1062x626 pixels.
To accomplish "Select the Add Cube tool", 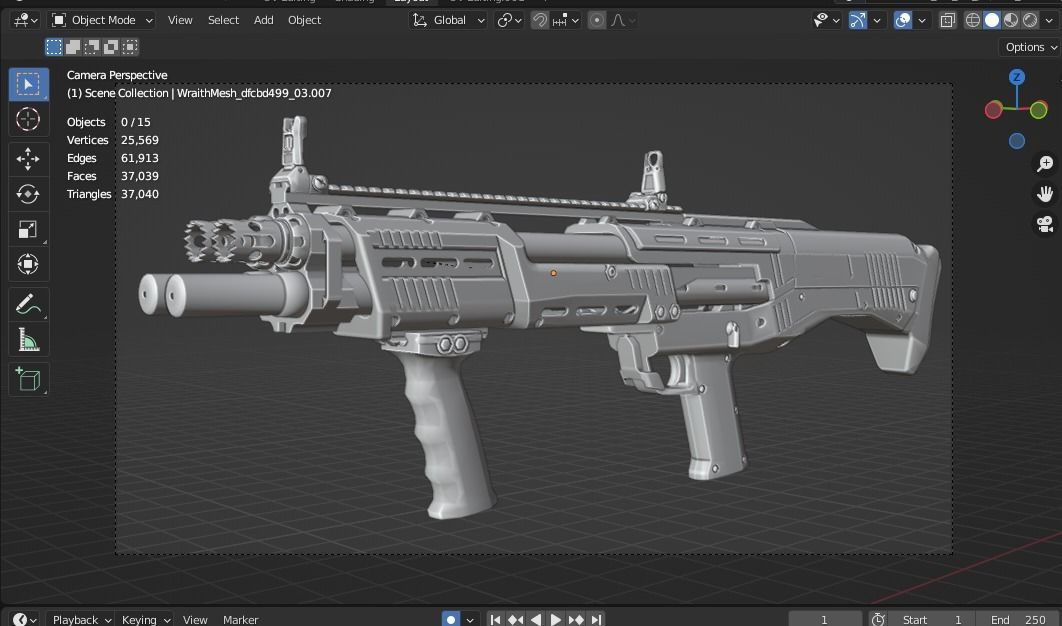I will (28, 379).
